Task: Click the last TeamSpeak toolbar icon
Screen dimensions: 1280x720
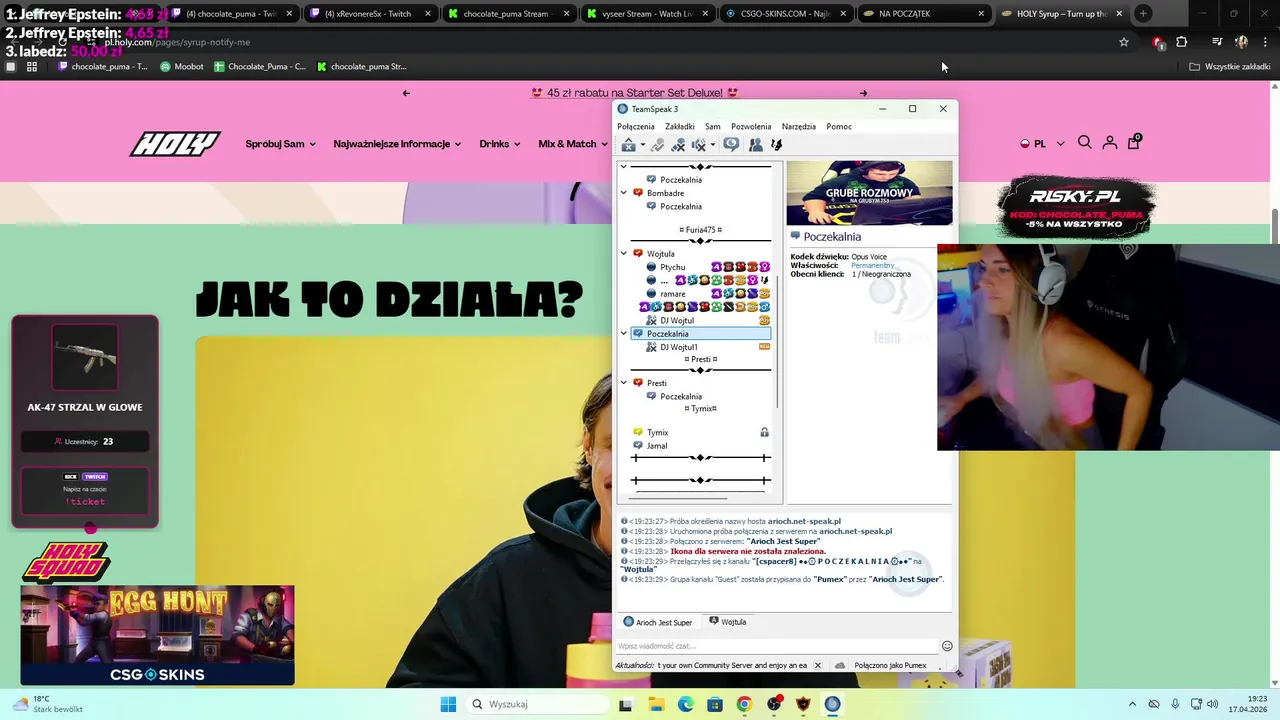Action: point(776,145)
